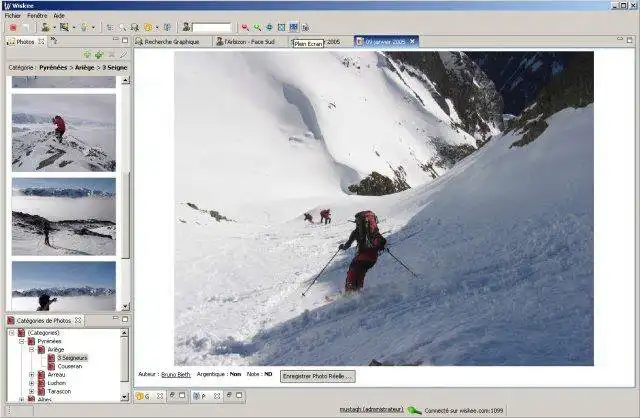Click the user account toolbar icon

click(46, 27)
